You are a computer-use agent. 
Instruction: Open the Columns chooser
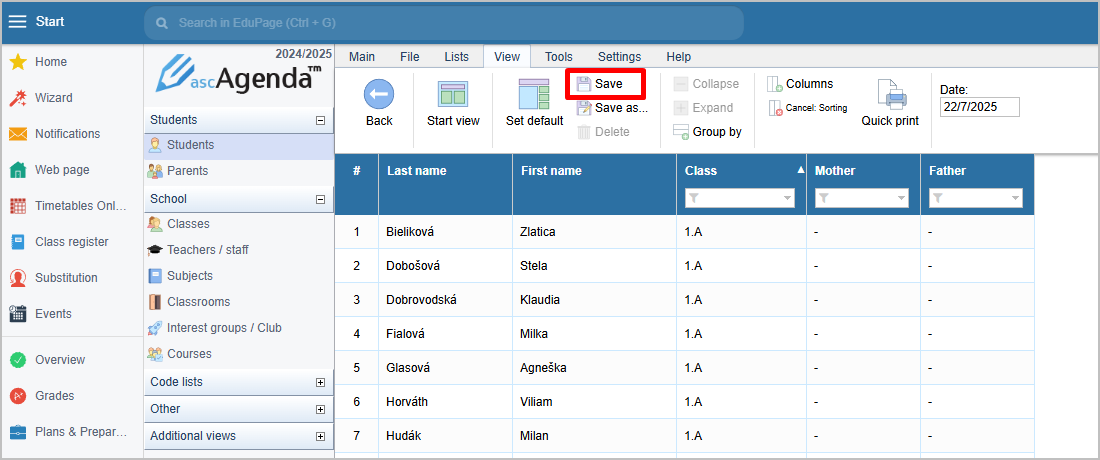pos(800,84)
